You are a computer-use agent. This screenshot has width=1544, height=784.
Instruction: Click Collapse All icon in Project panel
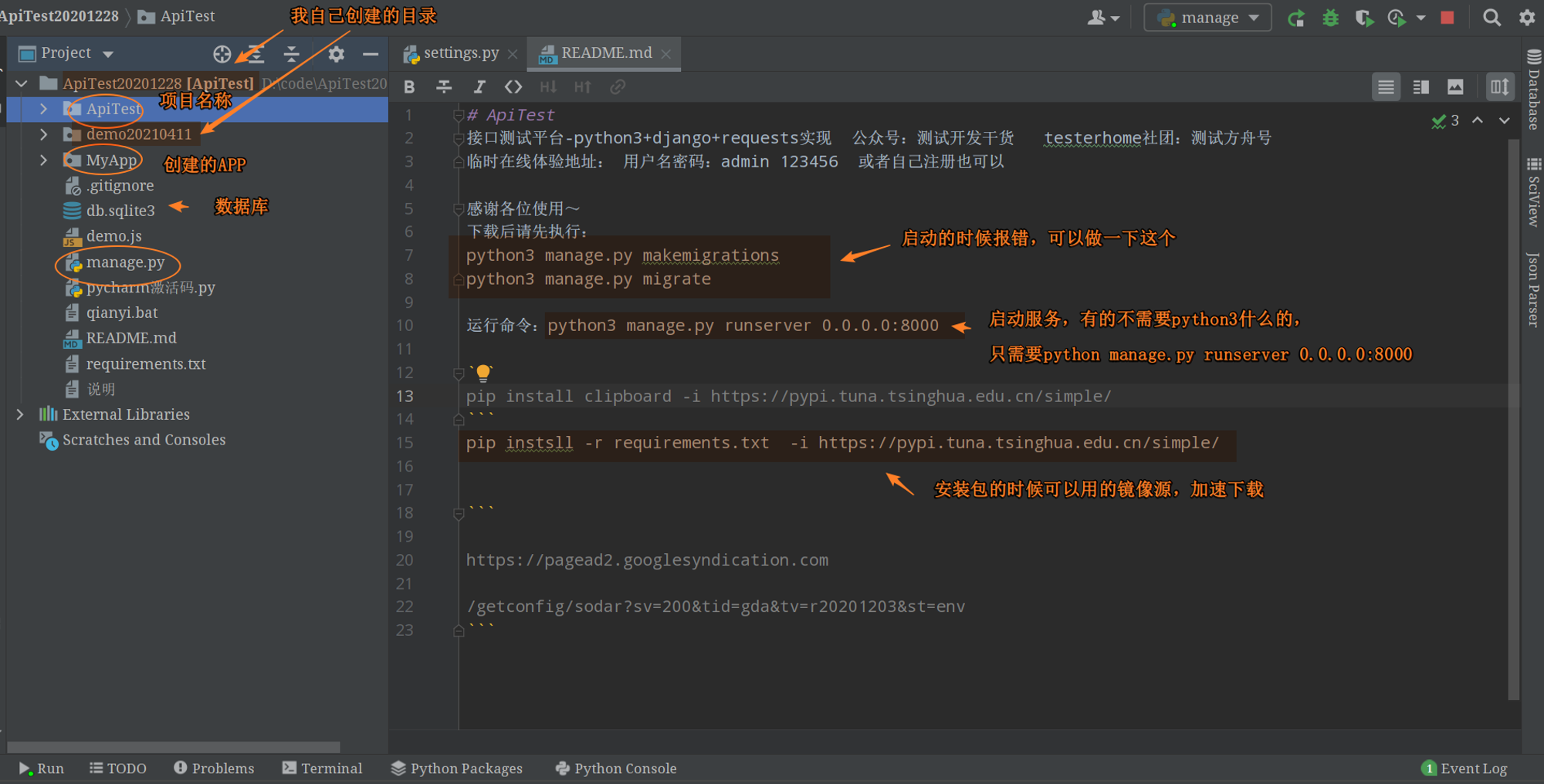pyautogui.click(x=291, y=53)
